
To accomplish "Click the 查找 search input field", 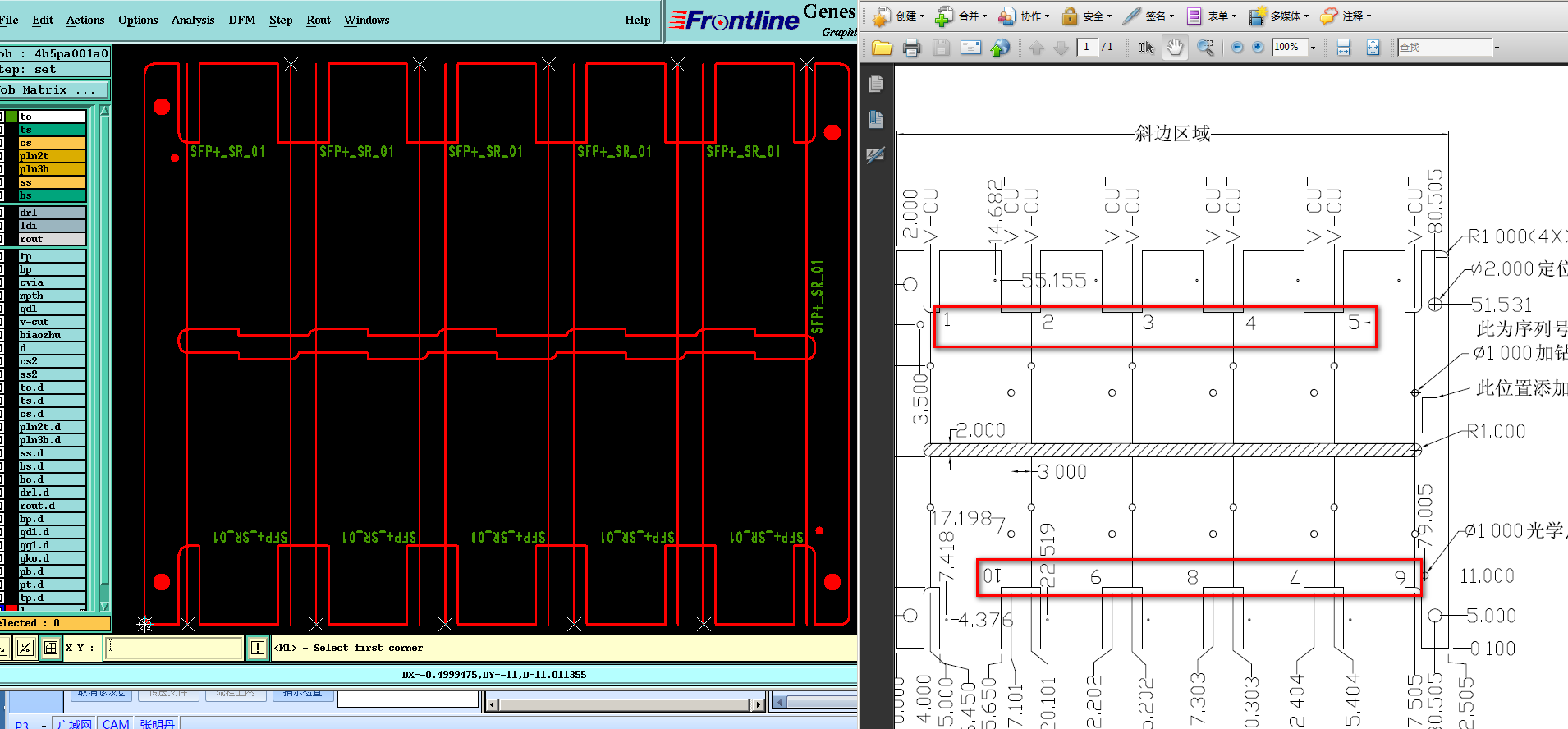I will click(1444, 48).
